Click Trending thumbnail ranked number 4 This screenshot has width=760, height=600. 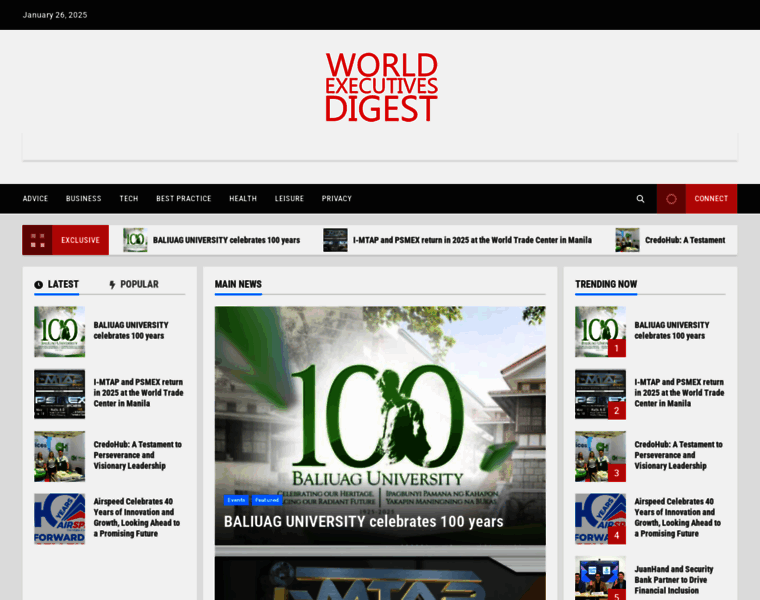point(600,519)
